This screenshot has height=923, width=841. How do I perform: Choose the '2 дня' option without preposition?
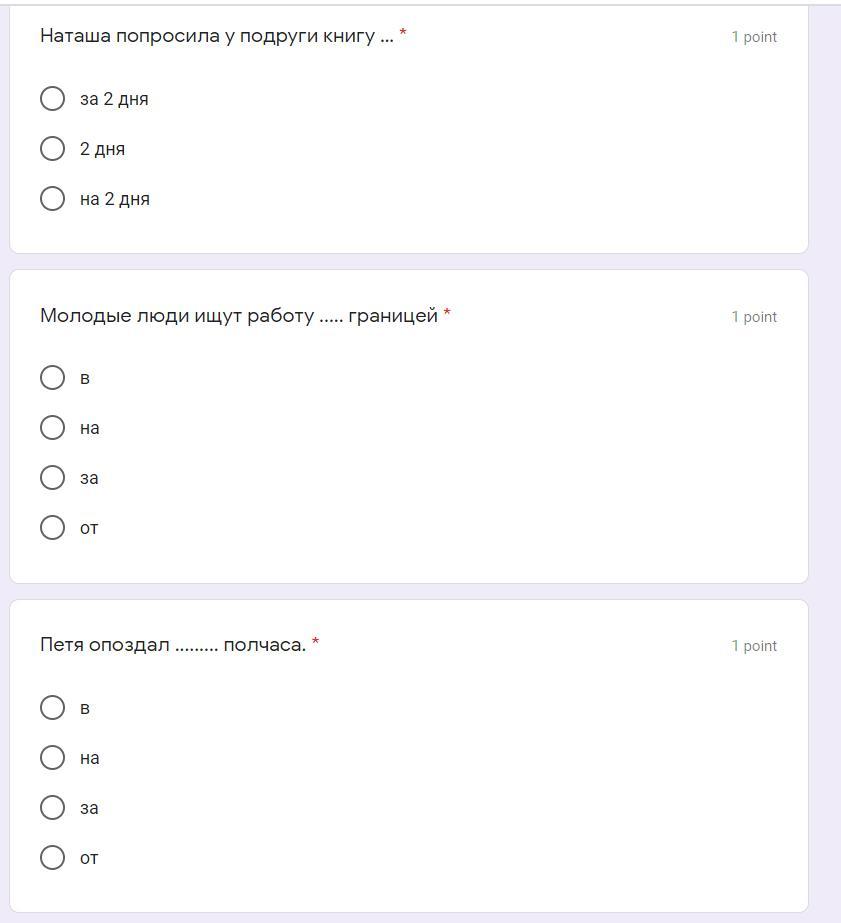(x=52, y=149)
